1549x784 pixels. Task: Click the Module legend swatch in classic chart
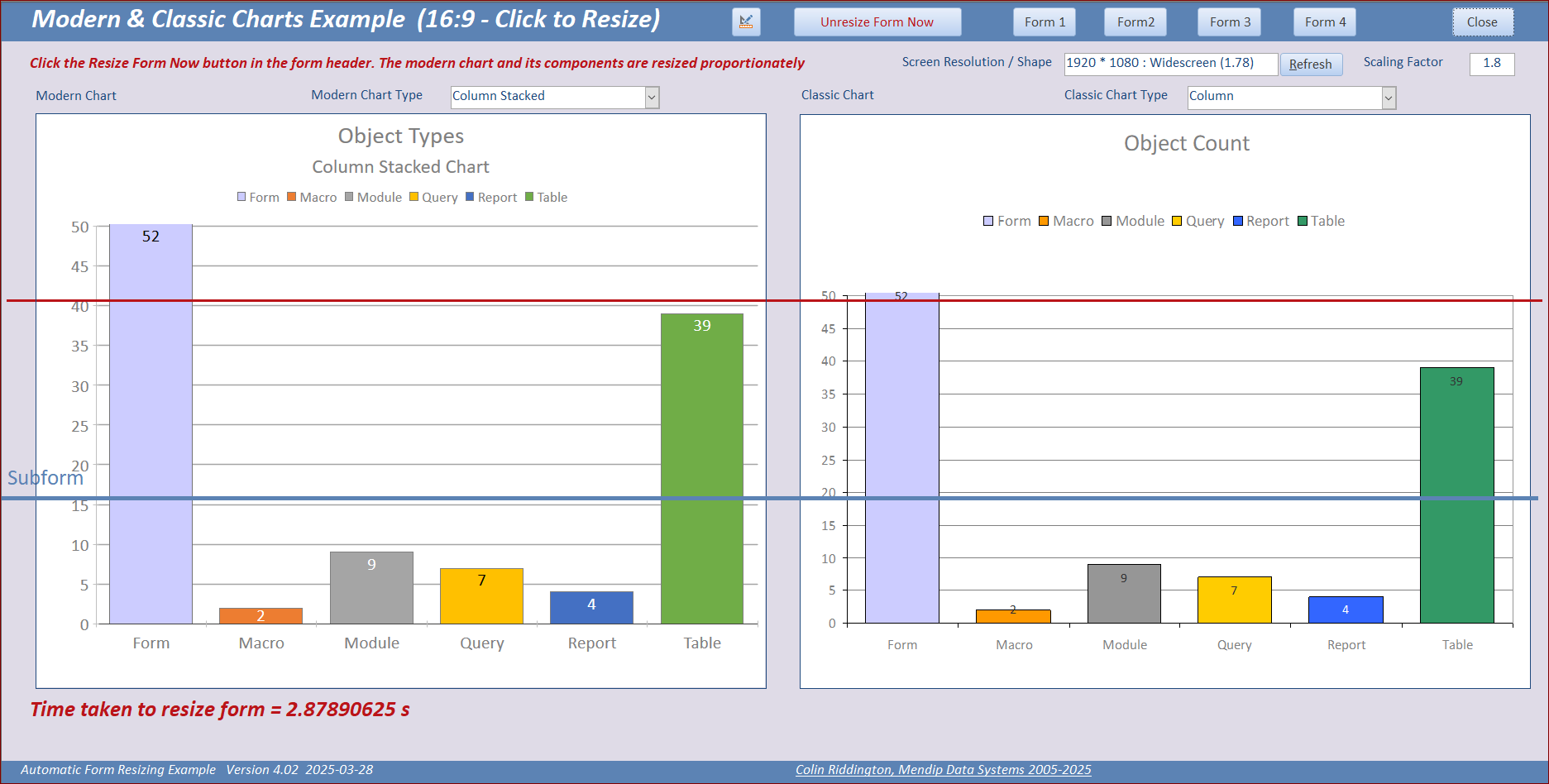point(1107,221)
